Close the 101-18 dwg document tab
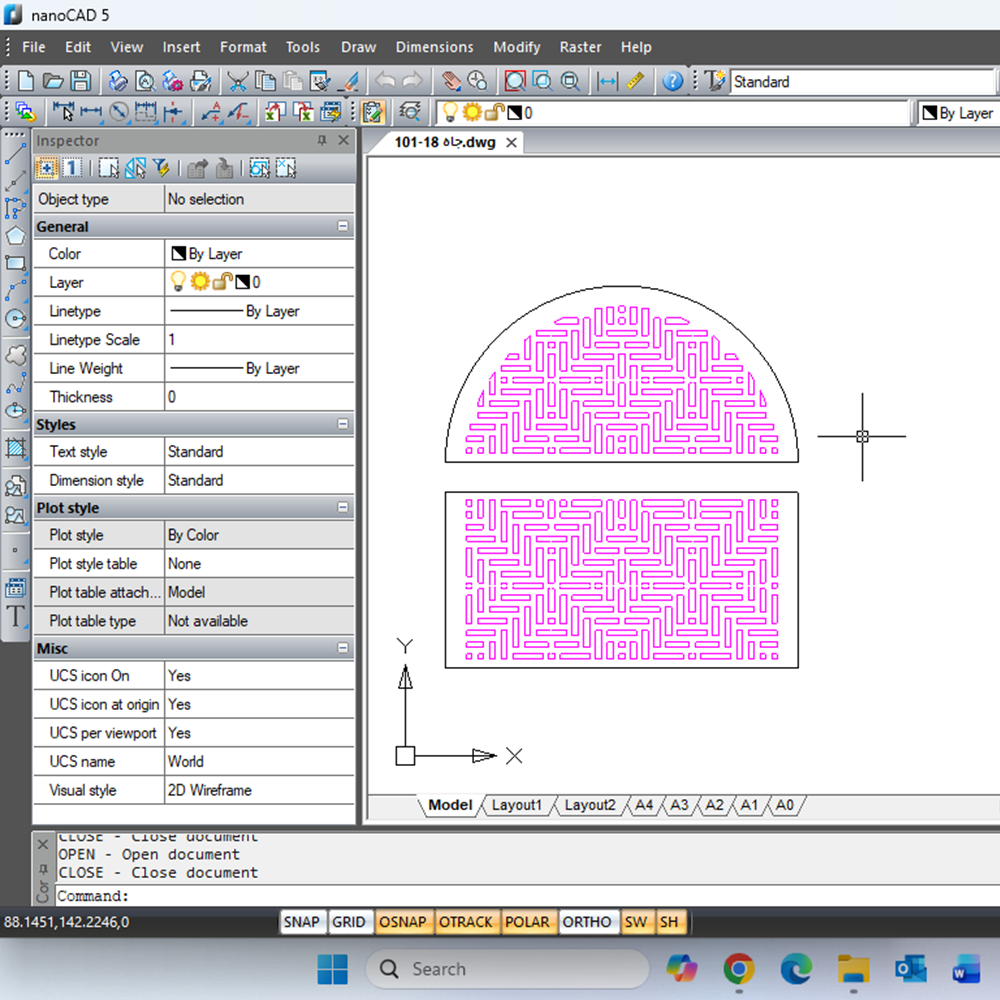The image size is (1000, 1000). tap(511, 143)
